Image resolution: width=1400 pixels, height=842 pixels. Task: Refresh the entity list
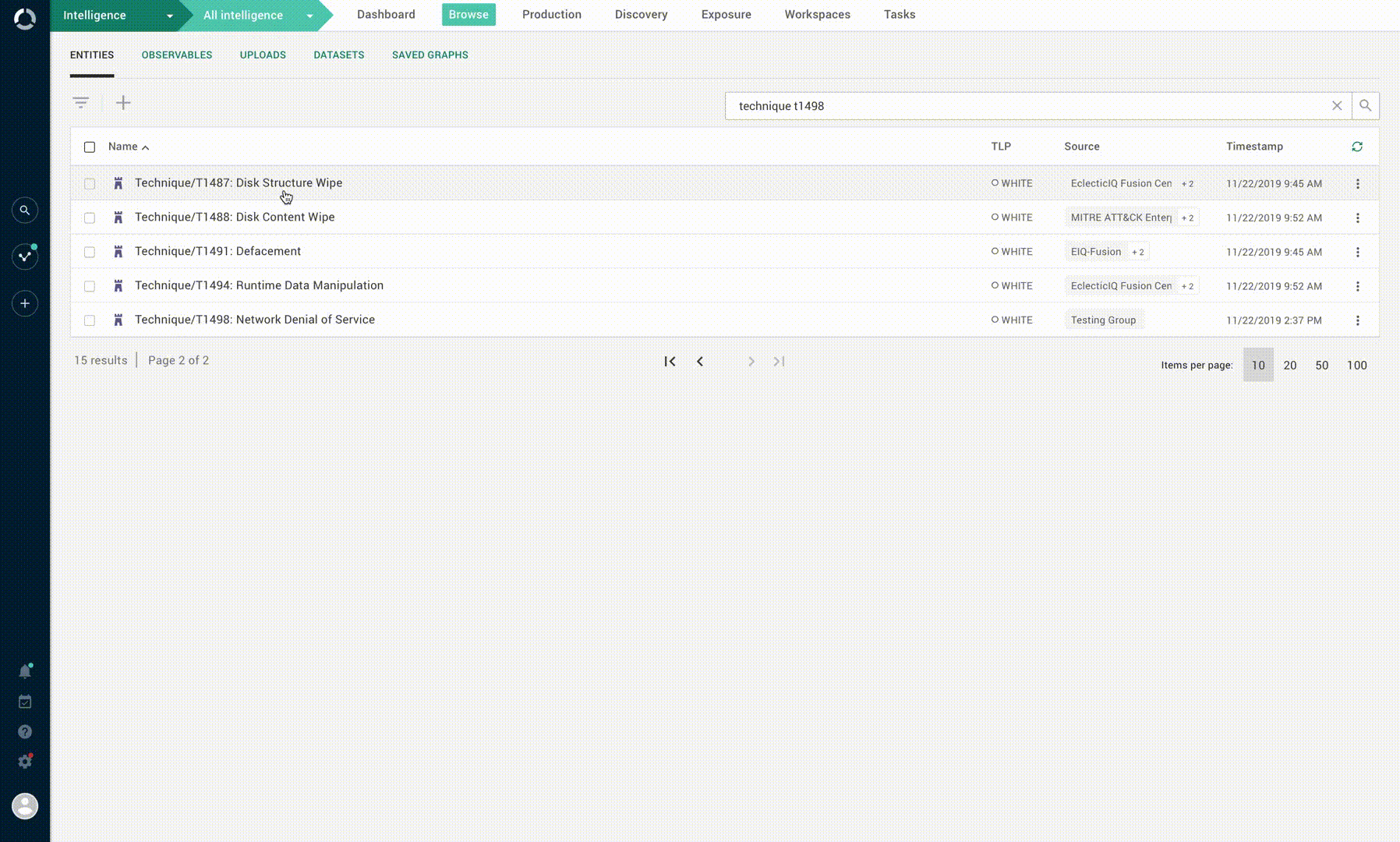click(1357, 147)
